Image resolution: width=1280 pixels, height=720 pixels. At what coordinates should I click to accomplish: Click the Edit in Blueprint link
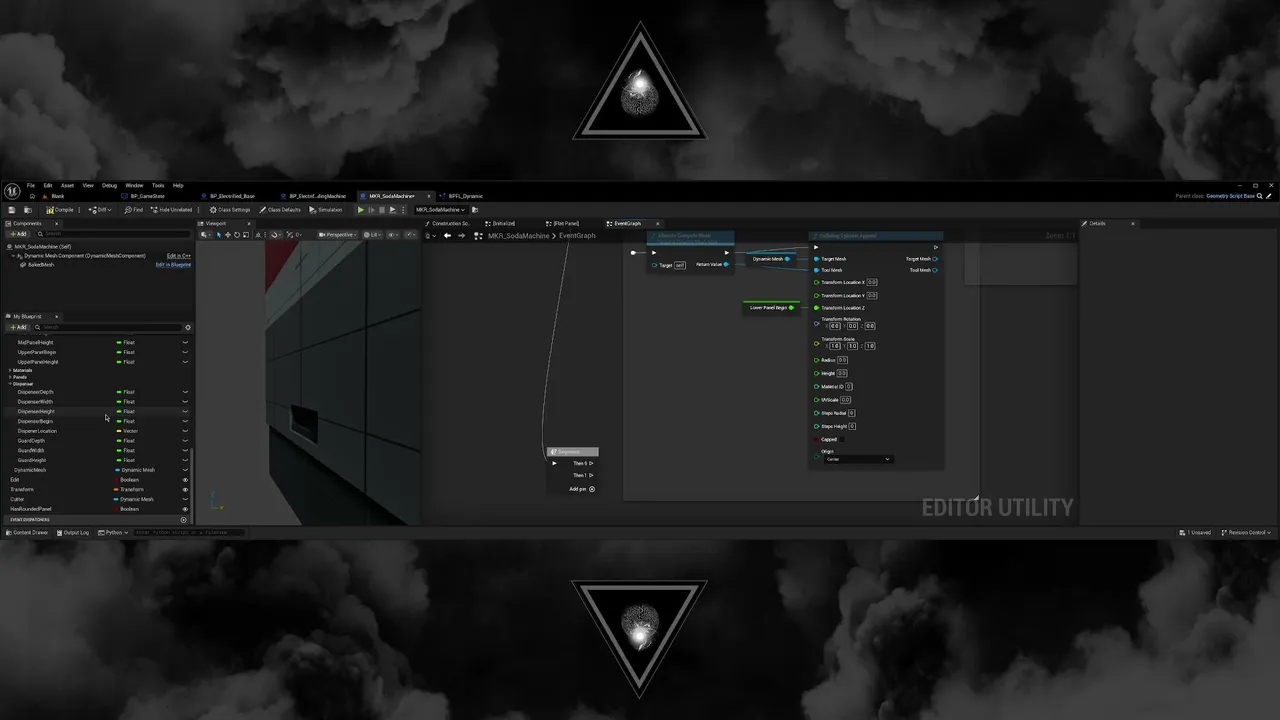173,265
